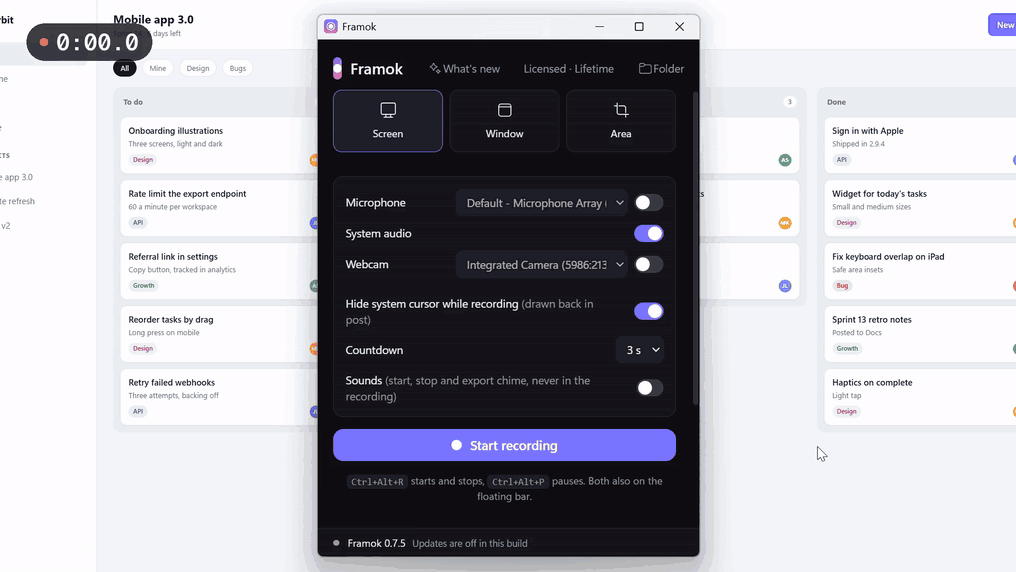Click Growth tag on Referral link card

click(143, 285)
